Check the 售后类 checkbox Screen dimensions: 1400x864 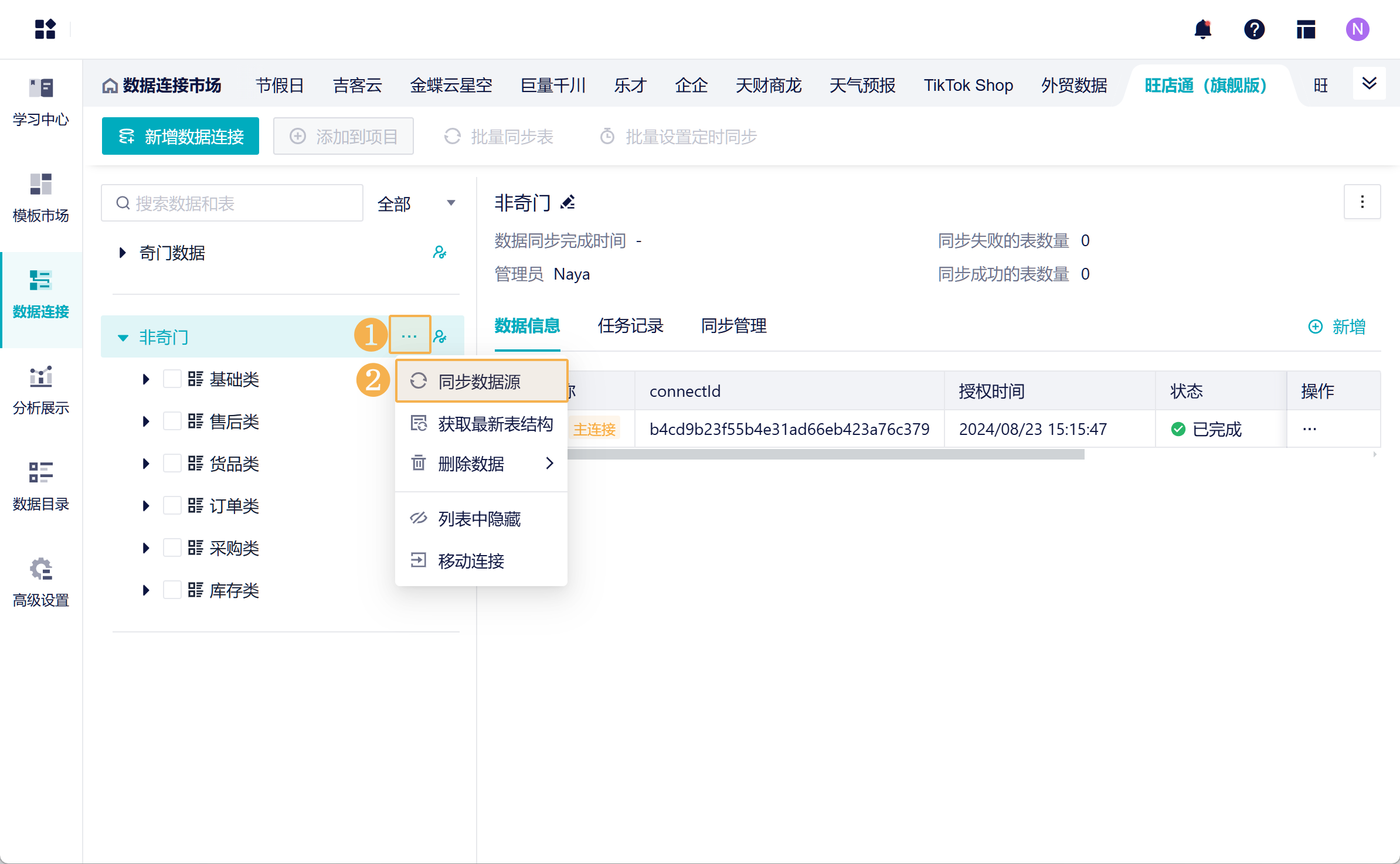[172, 421]
